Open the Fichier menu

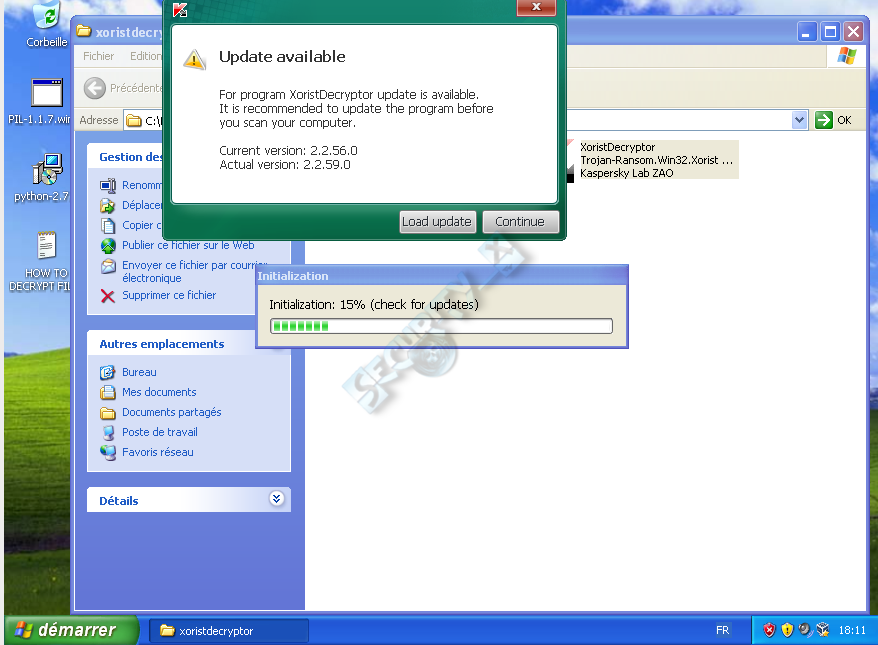coord(99,56)
